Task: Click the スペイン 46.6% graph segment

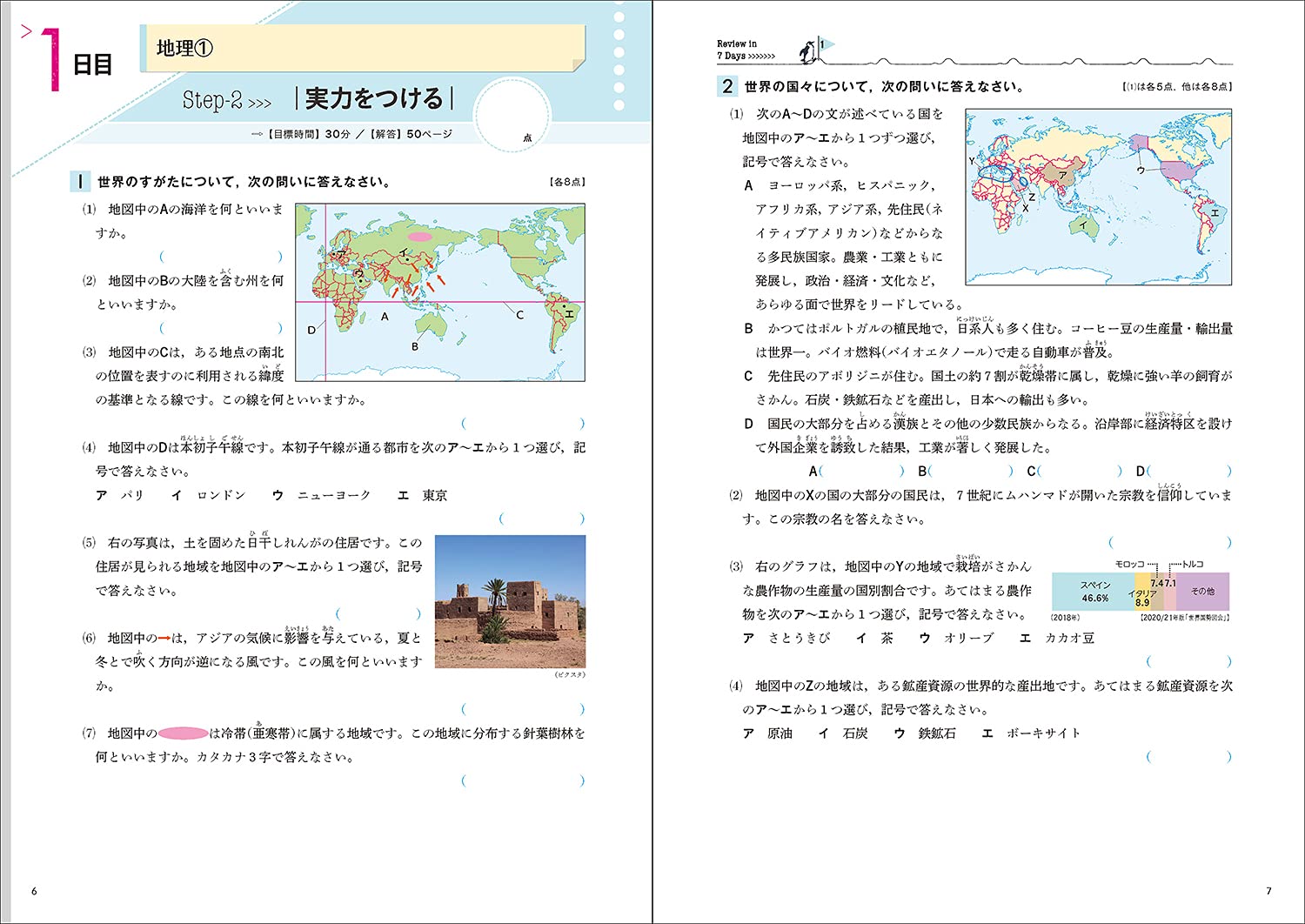Action: pos(1094,592)
